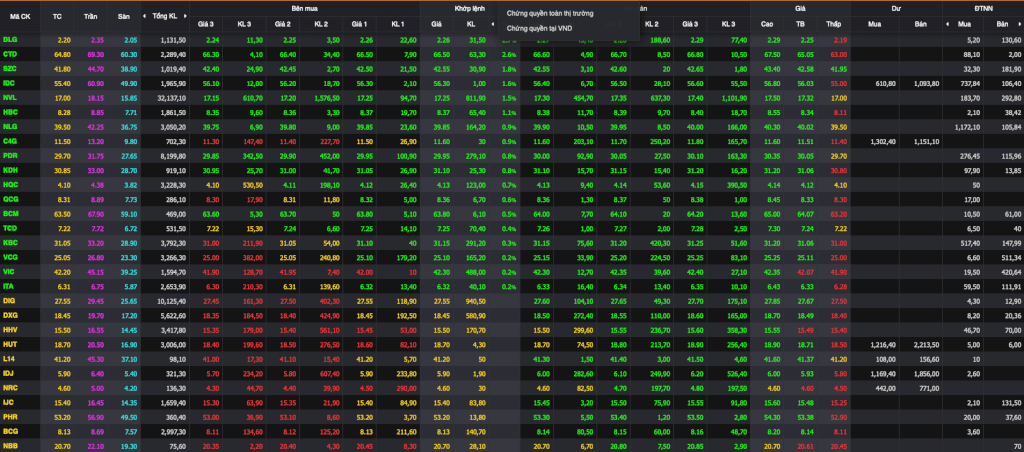
Task: Click NLG foreign buy value 1,172,10
Action: click(x=967, y=126)
